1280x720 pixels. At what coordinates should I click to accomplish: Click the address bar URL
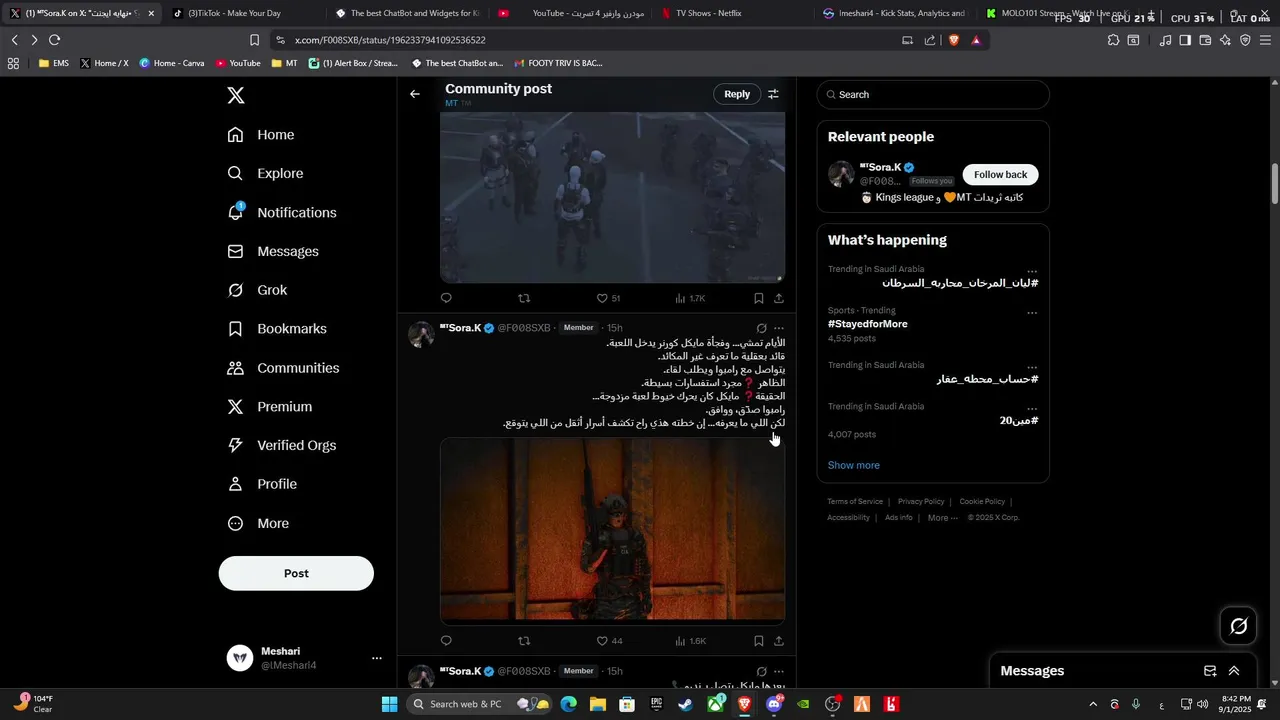pyautogui.click(x=390, y=40)
